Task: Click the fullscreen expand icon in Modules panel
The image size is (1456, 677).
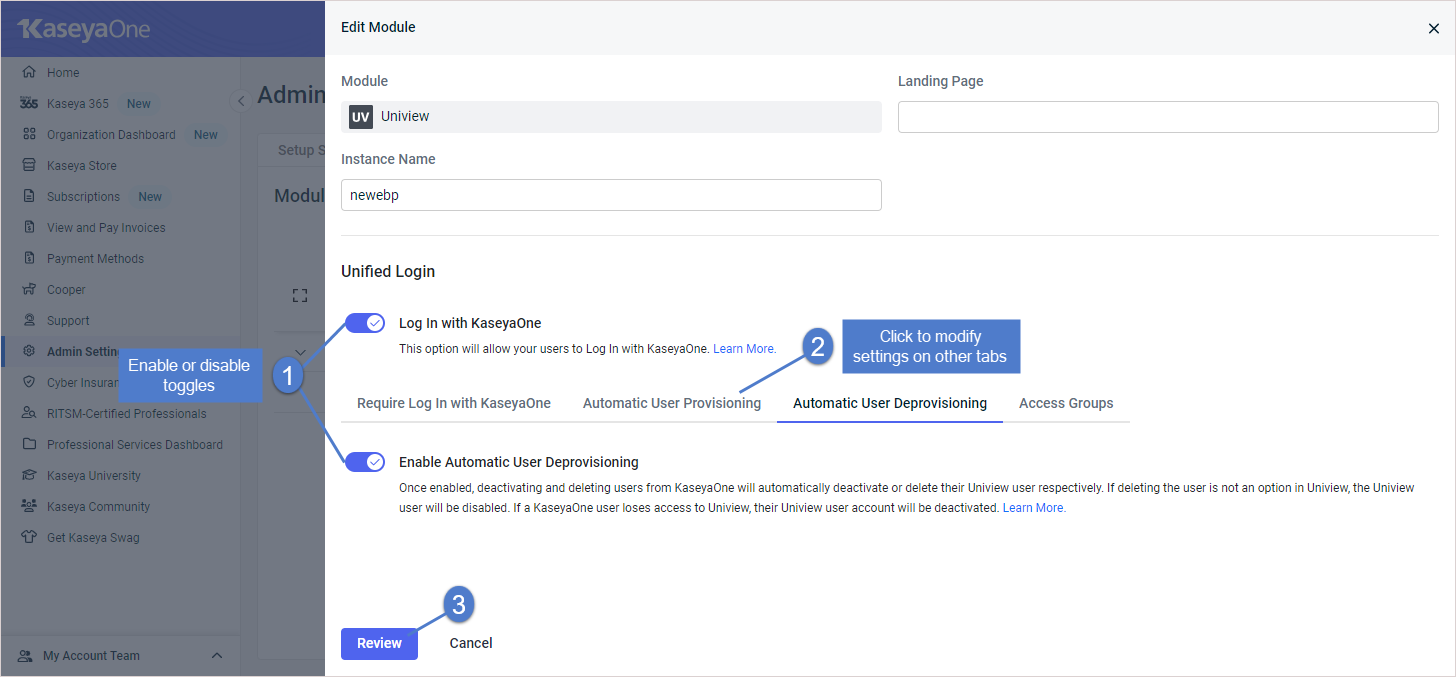Action: pyautogui.click(x=299, y=295)
